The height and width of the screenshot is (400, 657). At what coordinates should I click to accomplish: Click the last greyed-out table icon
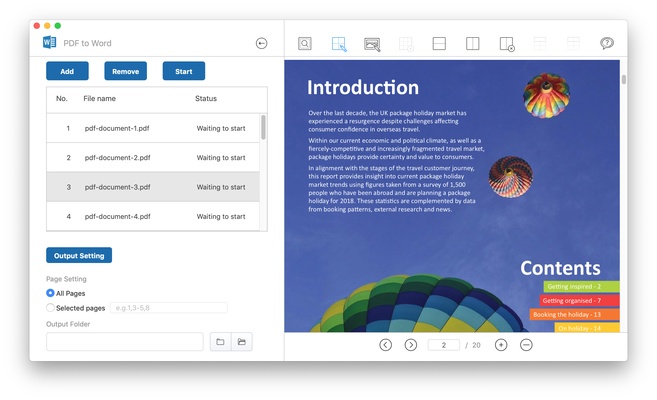(573, 44)
